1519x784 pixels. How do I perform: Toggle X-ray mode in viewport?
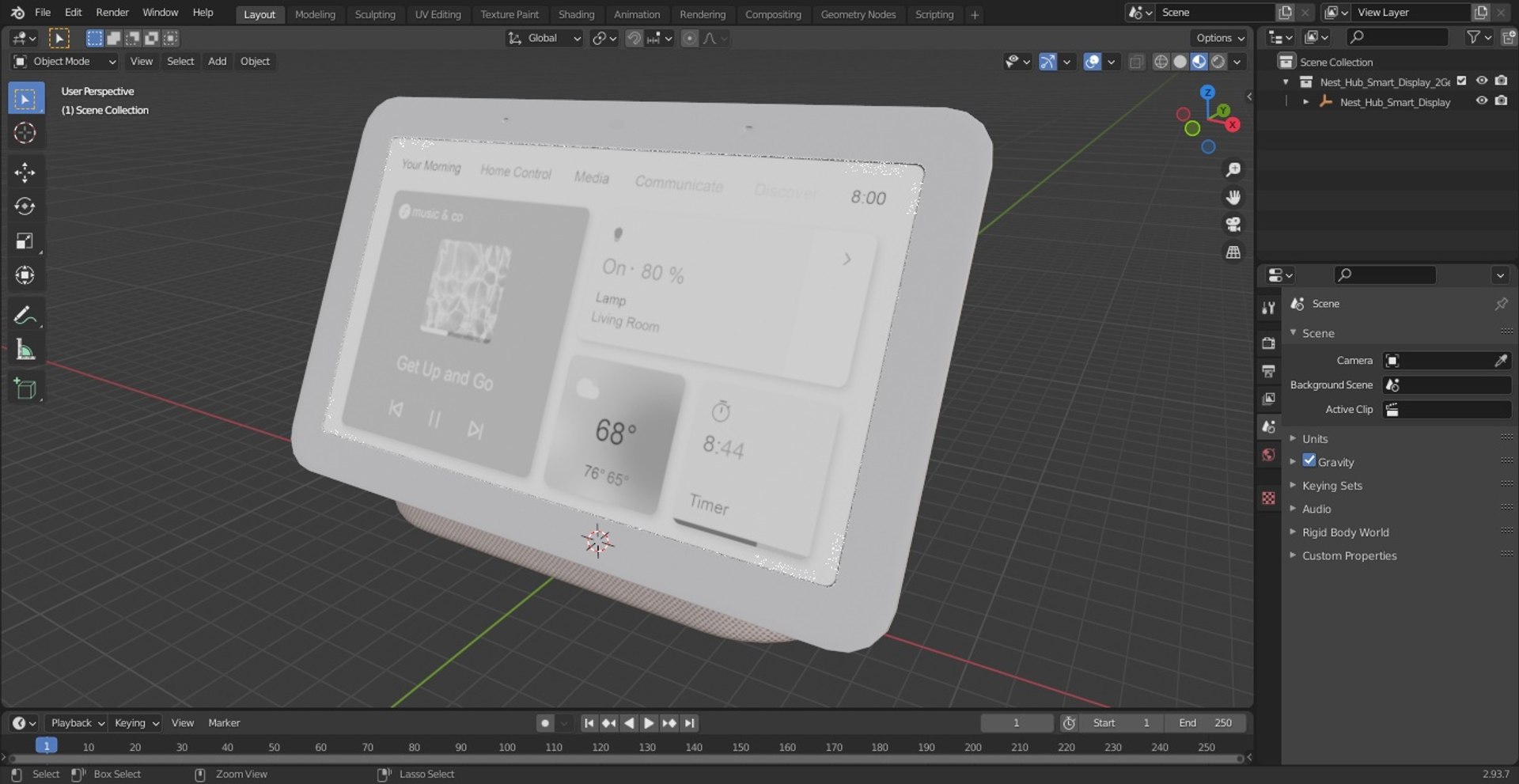pyautogui.click(x=1136, y=62)
